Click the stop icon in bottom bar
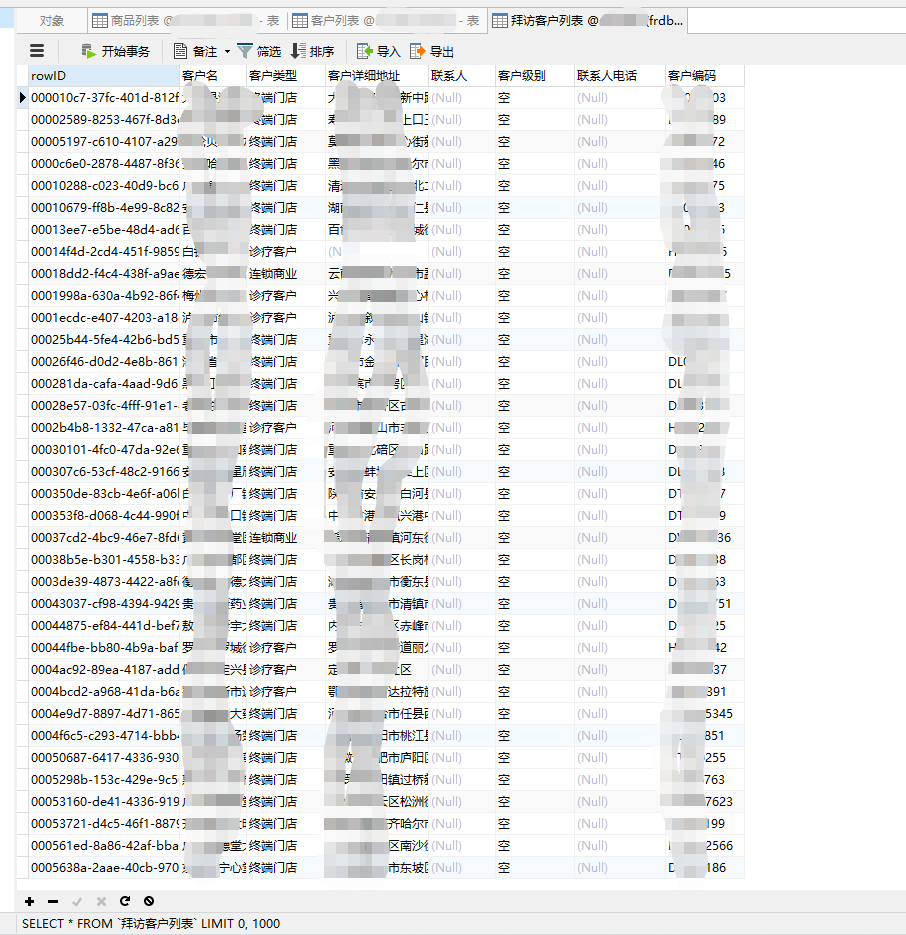Viewport: 906px width, 935px height. pyautogui.click(x=149, y=901)
